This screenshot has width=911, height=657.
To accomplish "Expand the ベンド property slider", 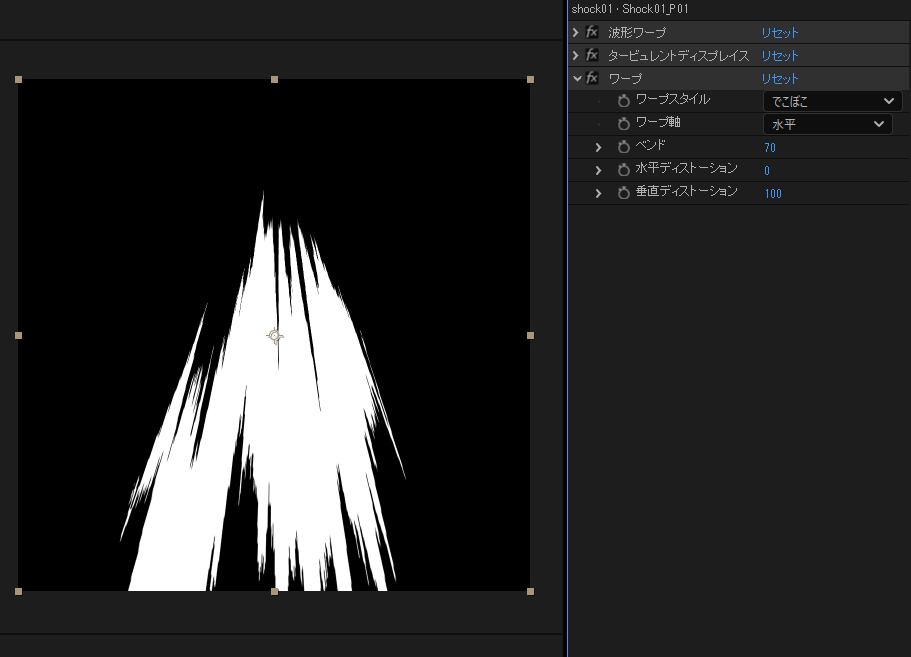I will click(x=599, y=147).
